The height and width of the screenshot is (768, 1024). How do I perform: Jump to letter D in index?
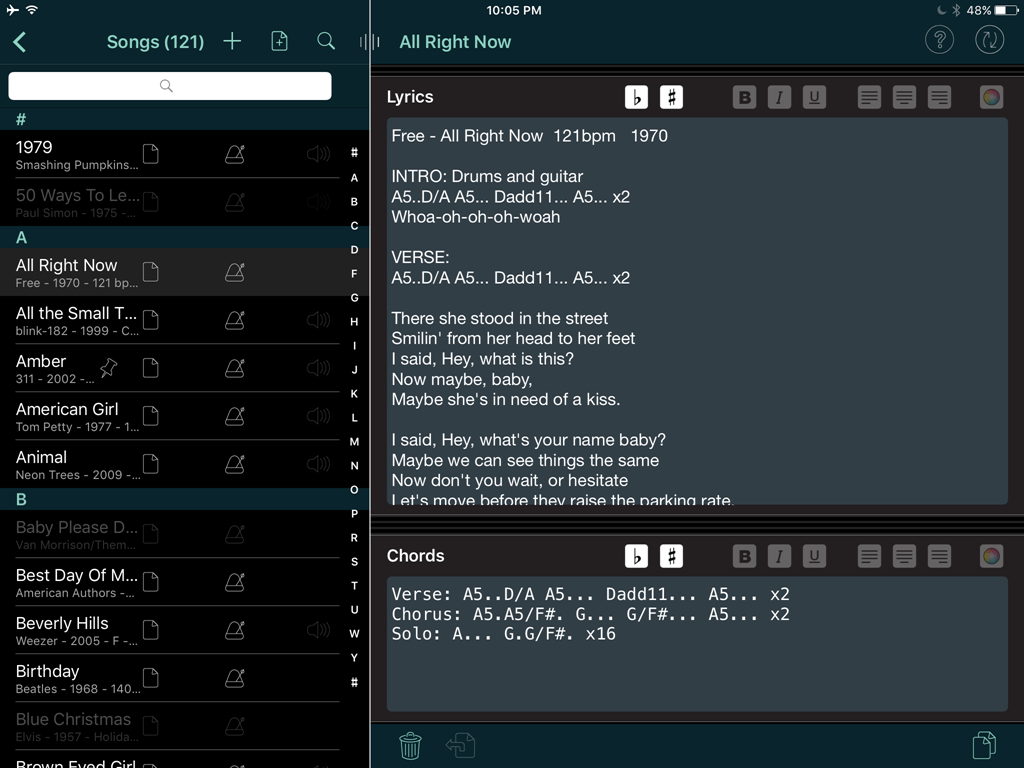(x=354, y=249)
